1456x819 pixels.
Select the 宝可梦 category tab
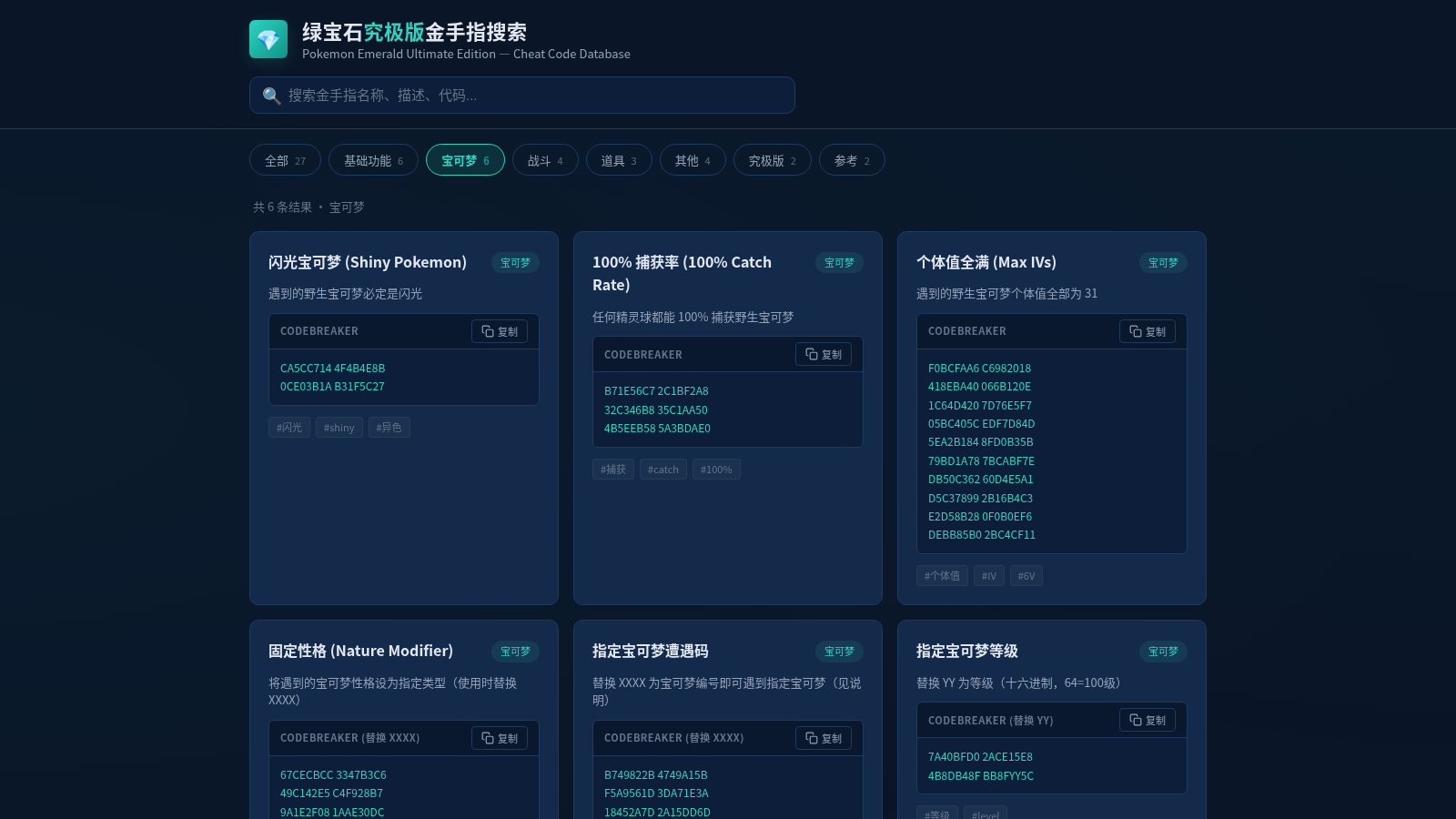coord(465,160)
